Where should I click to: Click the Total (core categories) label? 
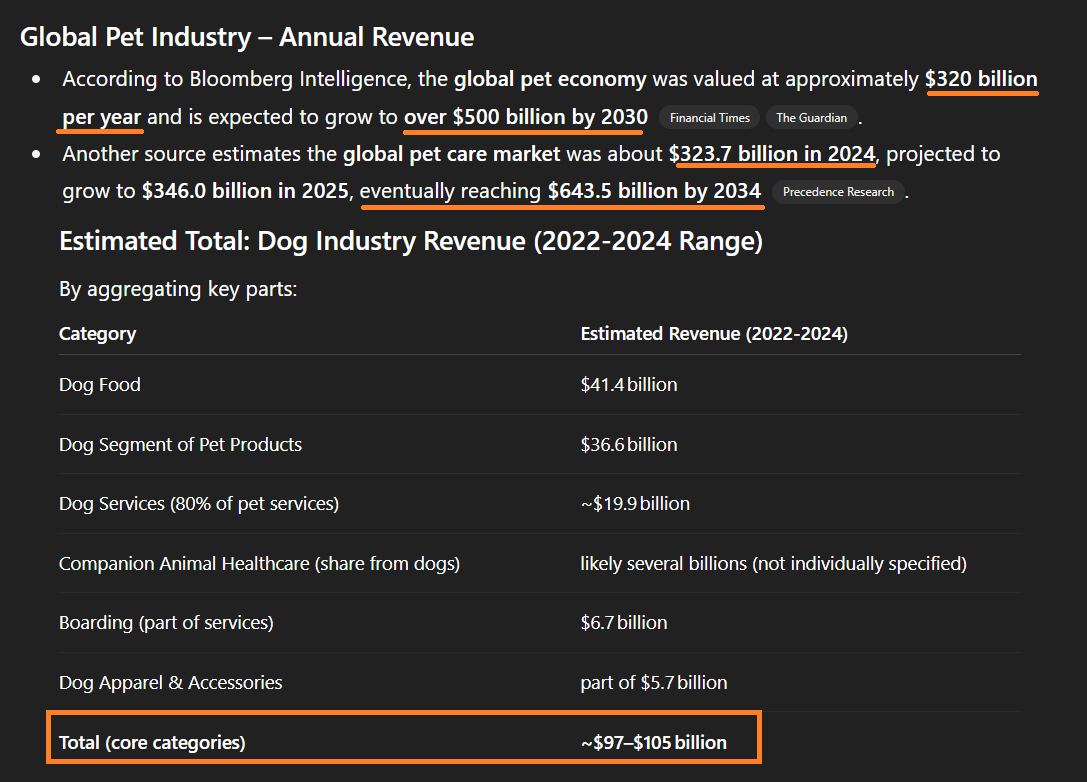tap(152, 743)
